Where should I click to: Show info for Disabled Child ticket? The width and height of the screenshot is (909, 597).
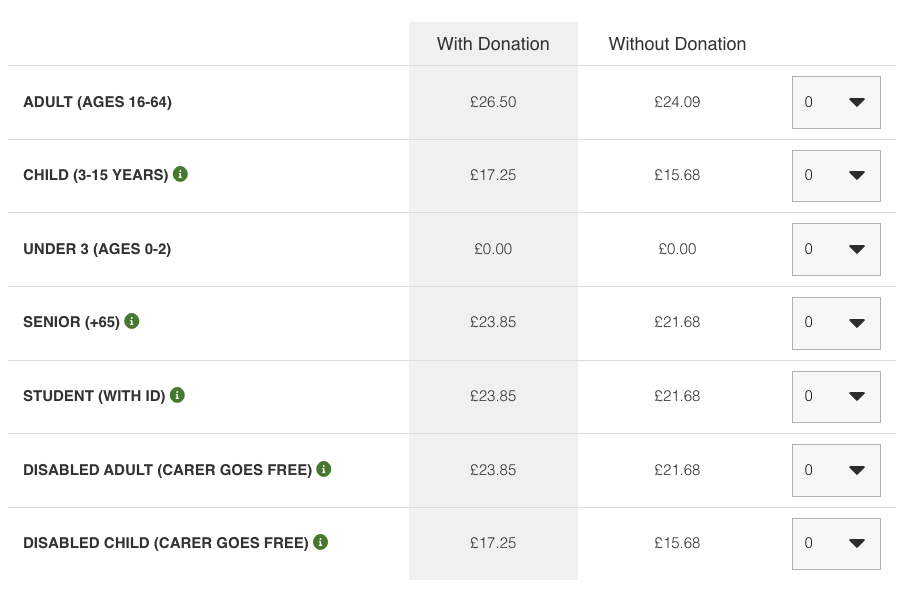coord(321,542)
